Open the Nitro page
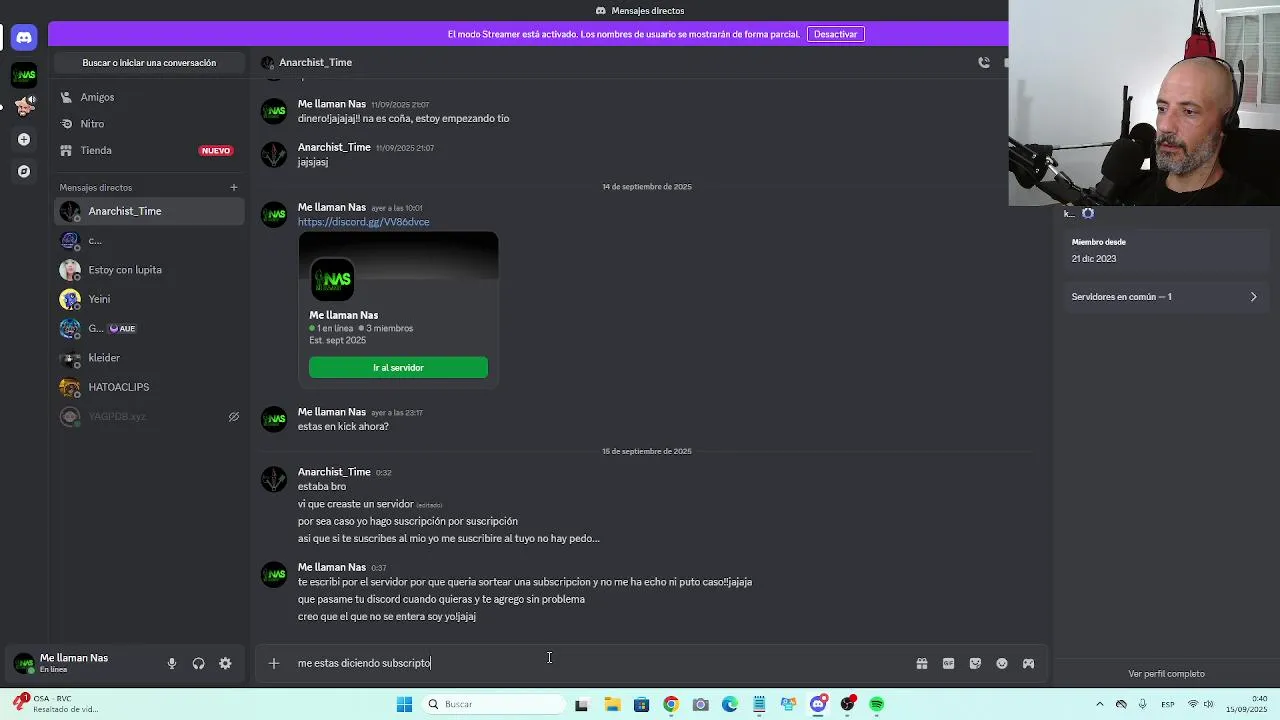 pos(149,124)
